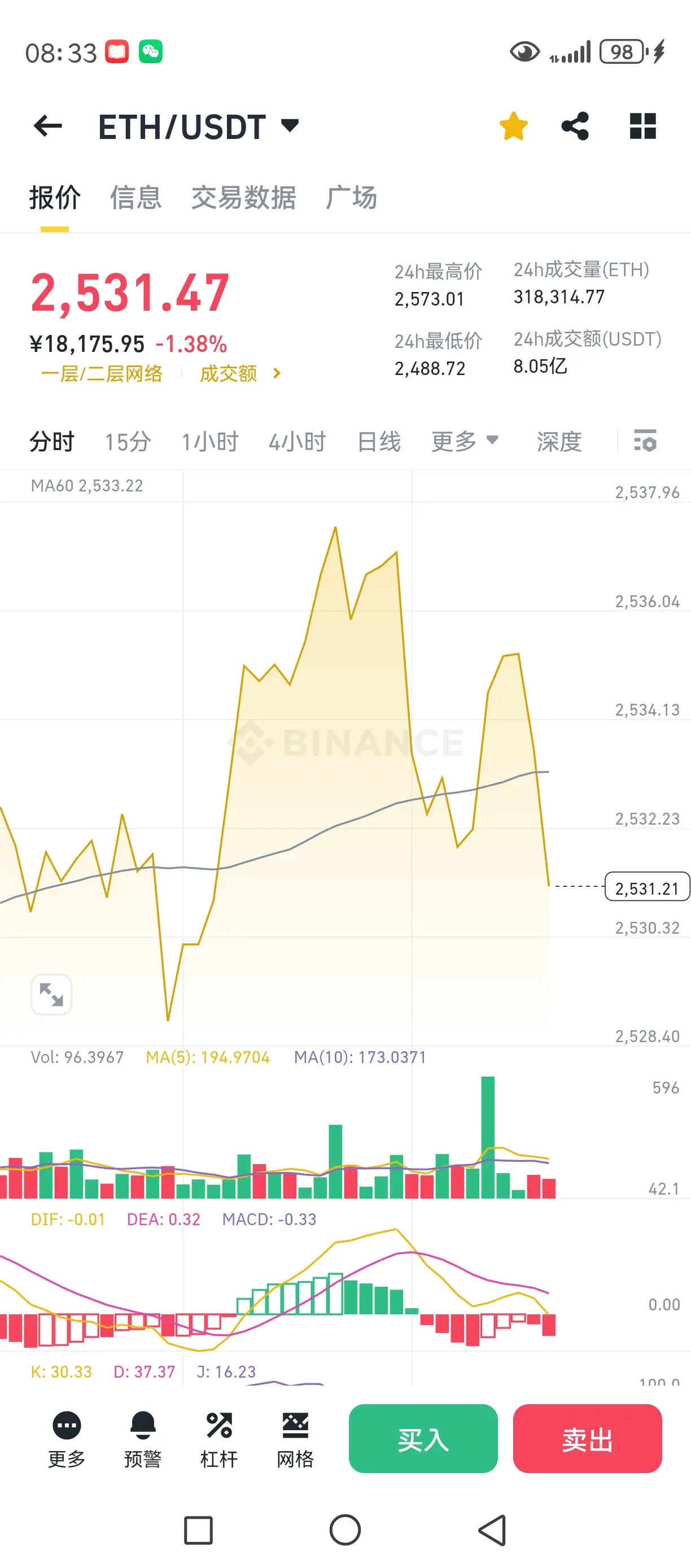Toggle the yellow favorite star
Viewport: 691px width, 1568px height.
point(513,126)
